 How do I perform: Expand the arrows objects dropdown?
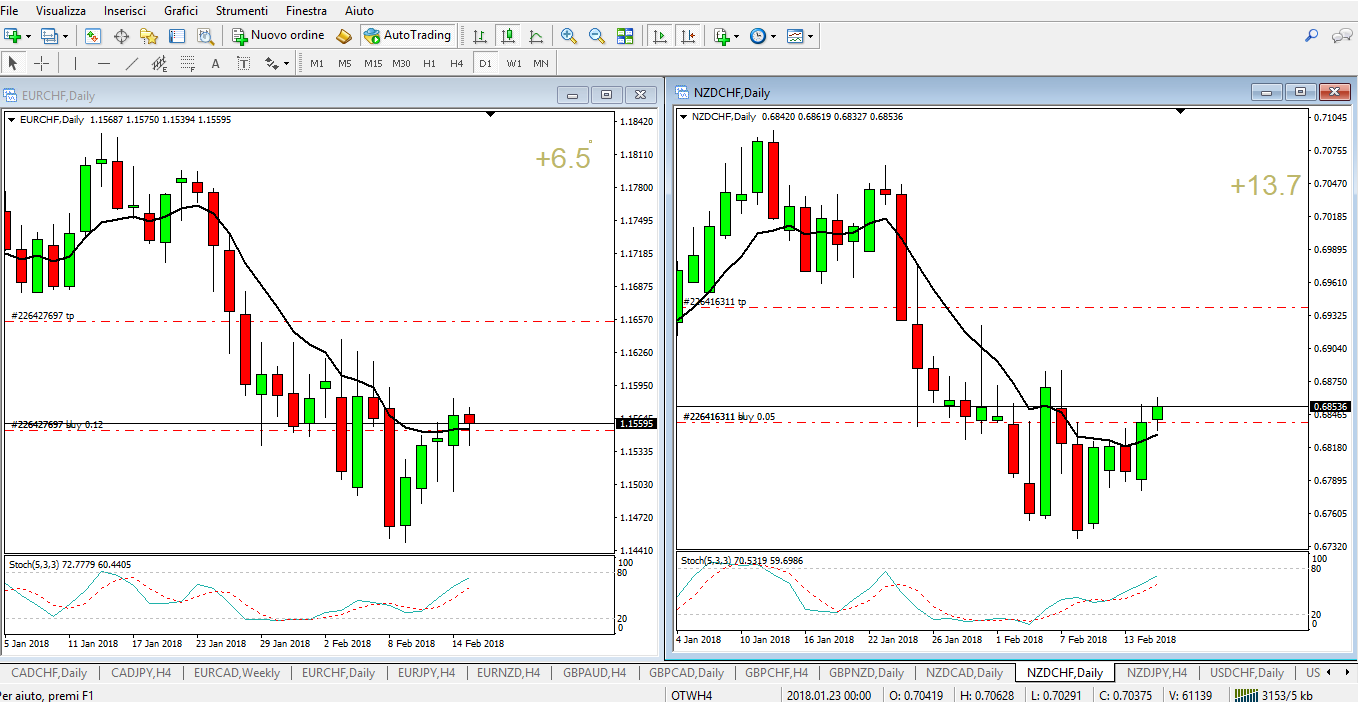pyautogui.click(x=287, y=63)
